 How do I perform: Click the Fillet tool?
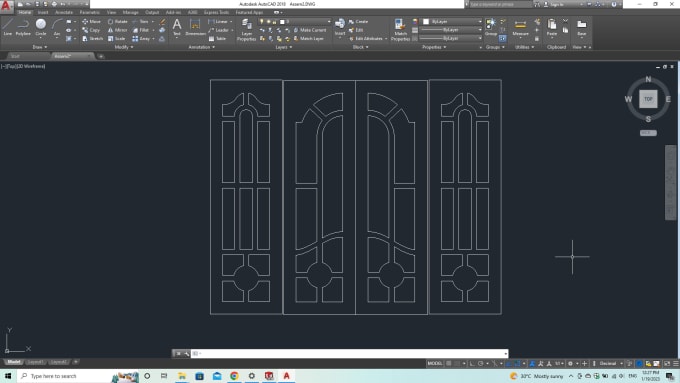[141, 30]
